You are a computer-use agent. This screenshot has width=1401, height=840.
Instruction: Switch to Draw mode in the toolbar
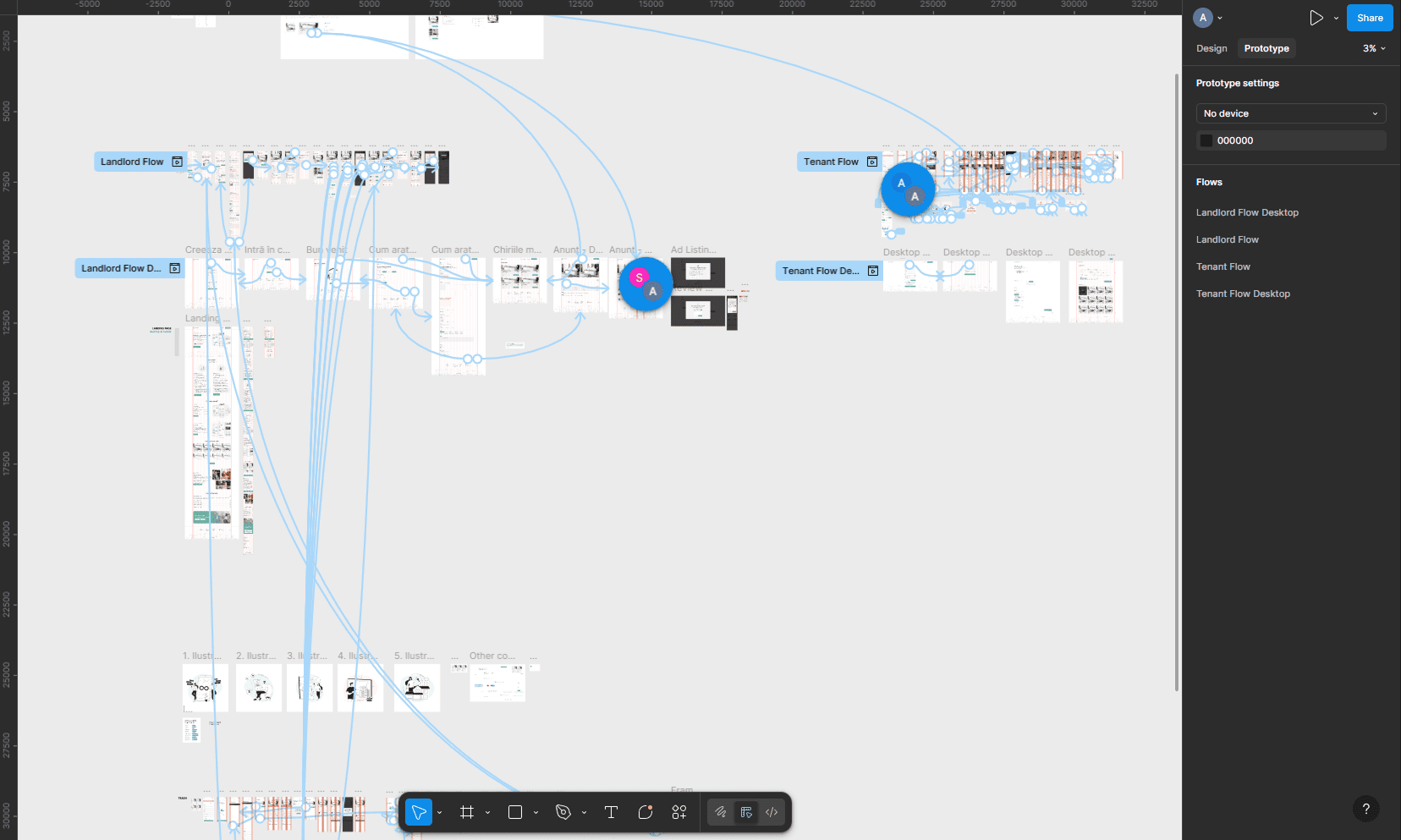click(721, 812)
